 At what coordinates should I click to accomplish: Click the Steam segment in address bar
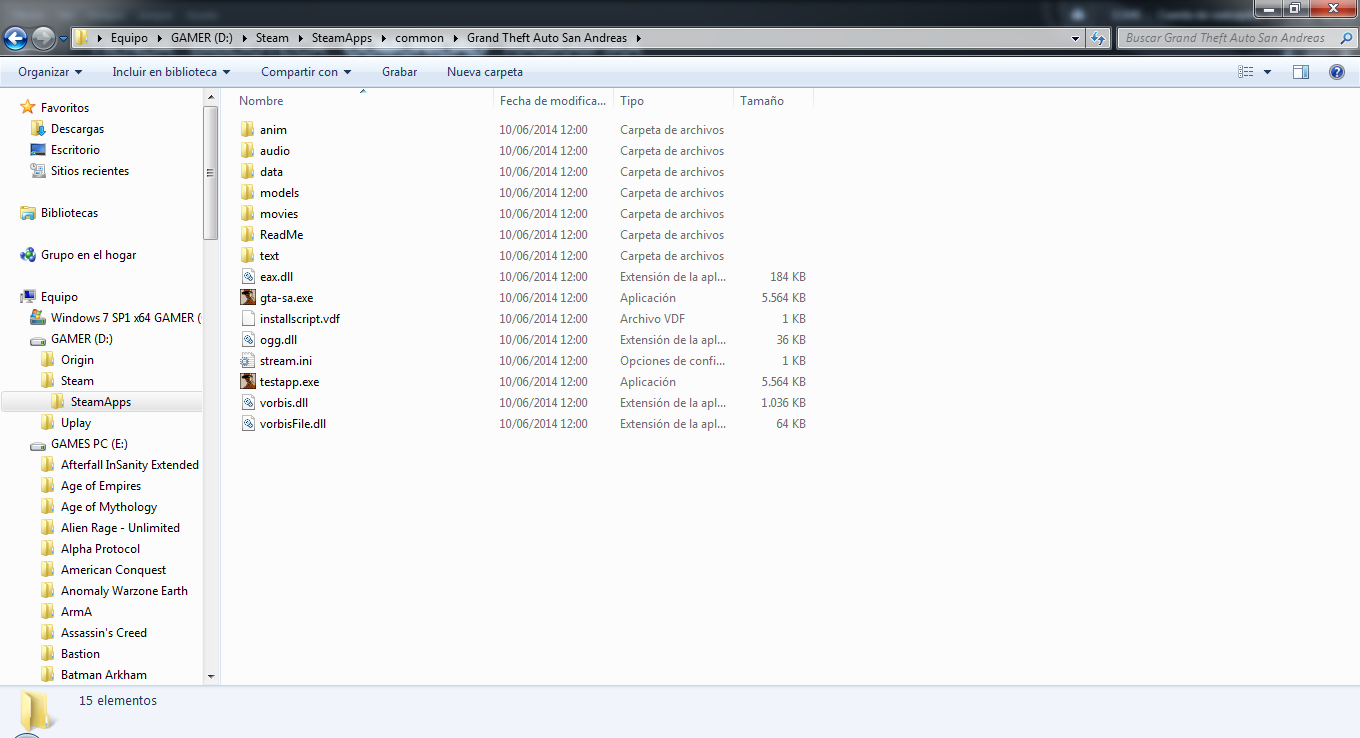tap(272, 38)
